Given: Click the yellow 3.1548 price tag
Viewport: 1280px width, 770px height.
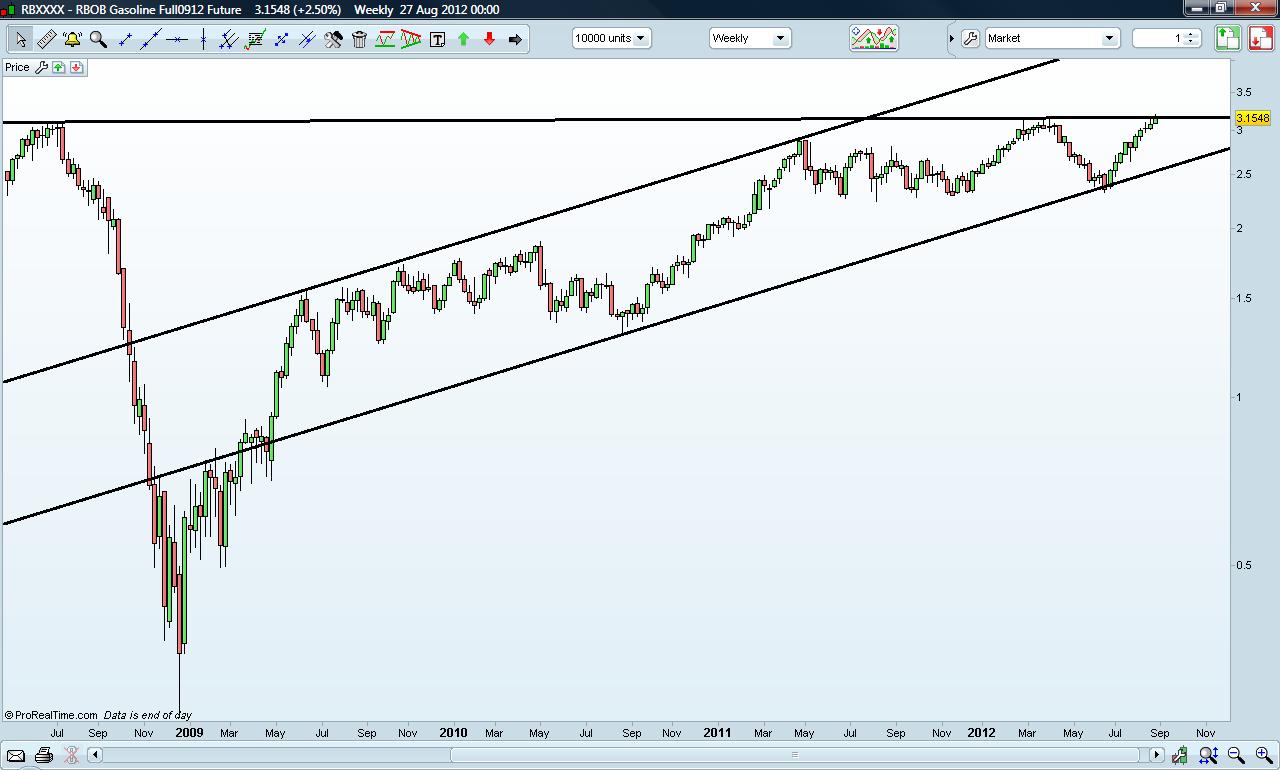Looking at the screenshot, I should [x=1253, y=118].
